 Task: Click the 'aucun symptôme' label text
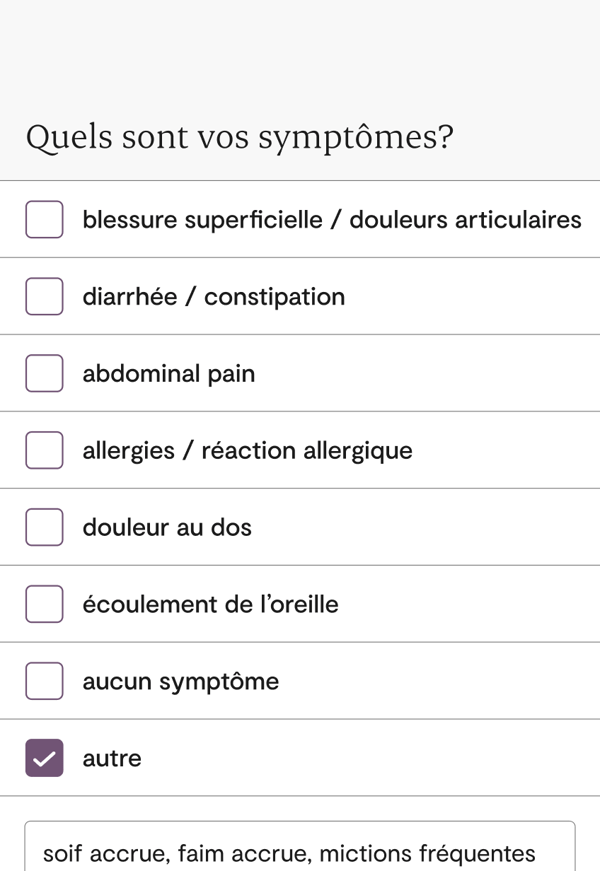pyautogui.click(x=180, y=682)
